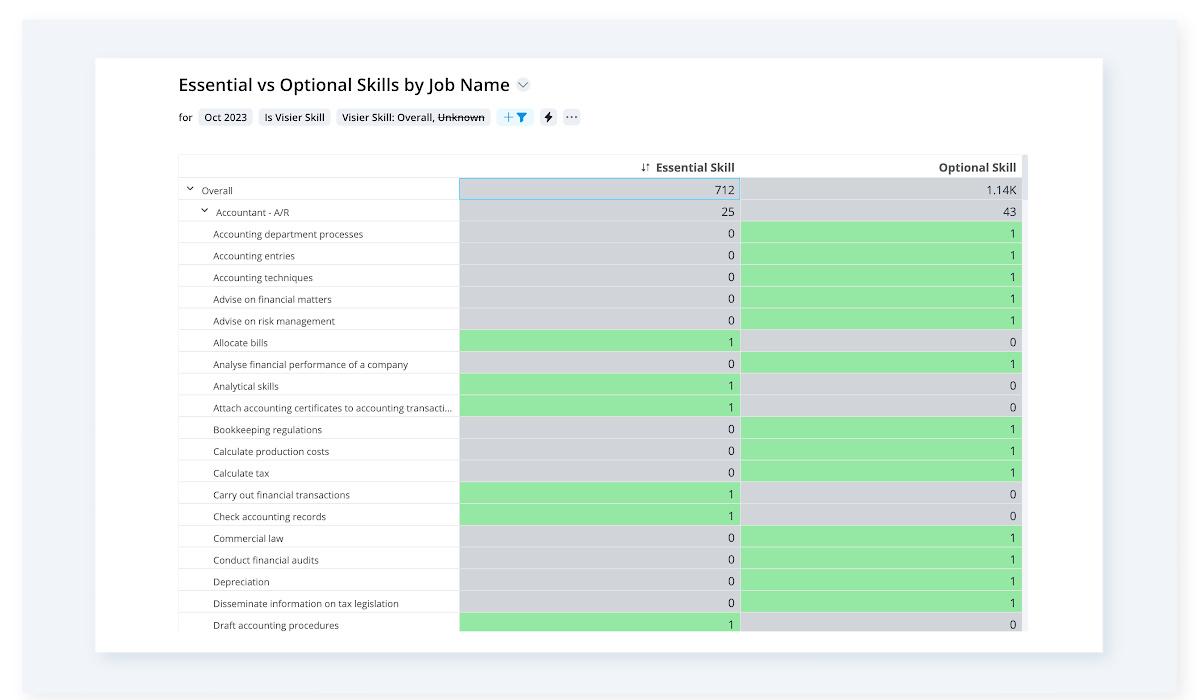The height and width of the screenshot is (700, 1200).
Task: Click the table vertical scrollbar thumb
Action: tap(1025, 177)
